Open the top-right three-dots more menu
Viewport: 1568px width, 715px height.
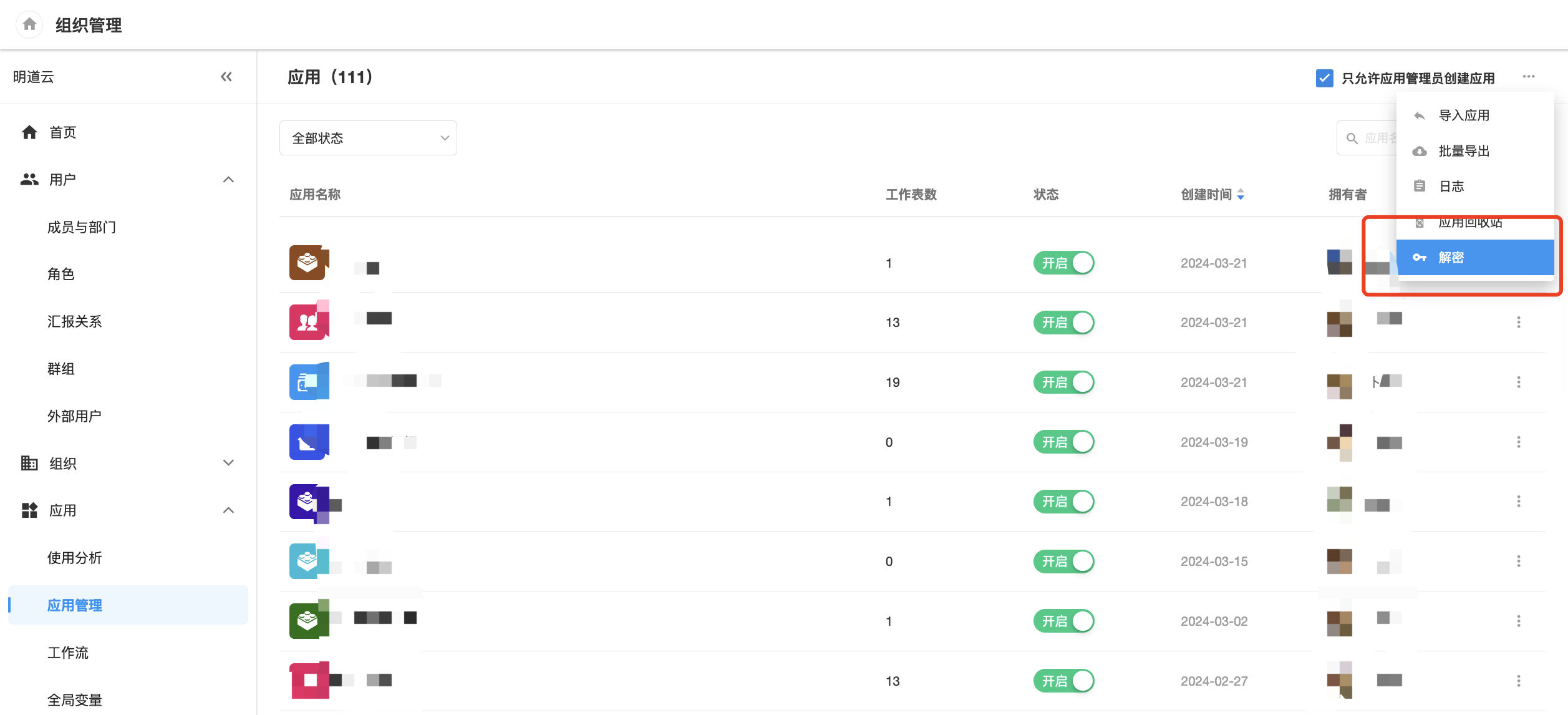click(1528, 77)
